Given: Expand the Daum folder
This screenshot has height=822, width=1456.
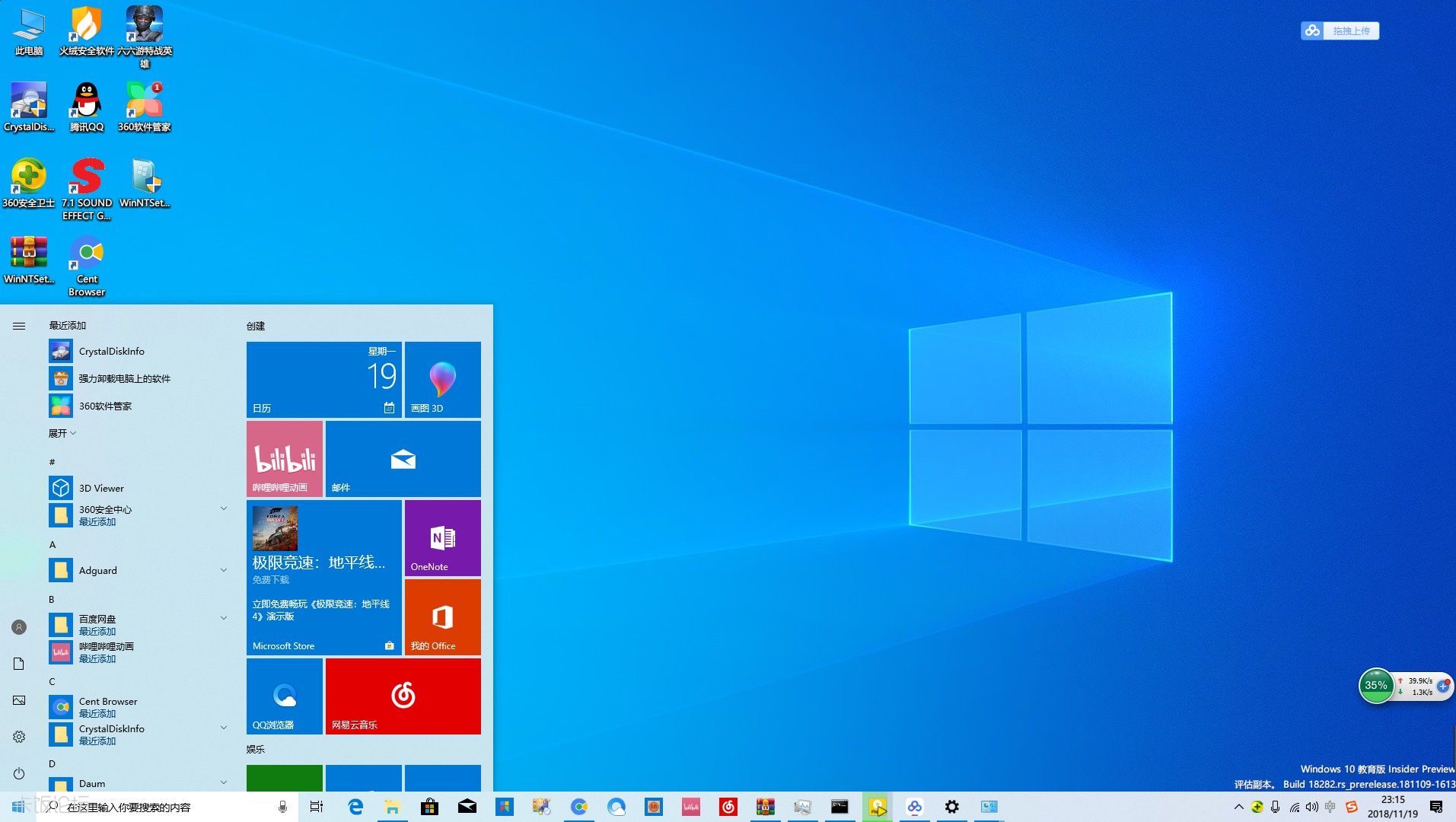Looking at the screenshot, I should (139, 783).
